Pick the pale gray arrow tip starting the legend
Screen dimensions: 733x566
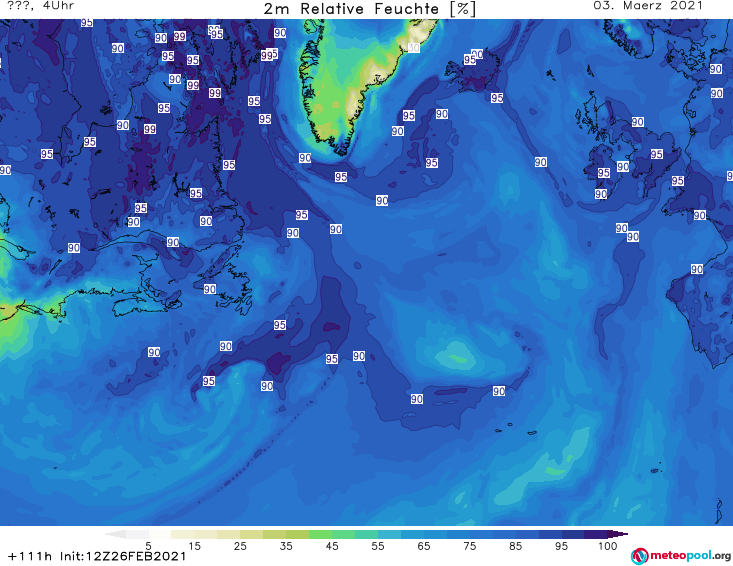click(x=115, y=534)
